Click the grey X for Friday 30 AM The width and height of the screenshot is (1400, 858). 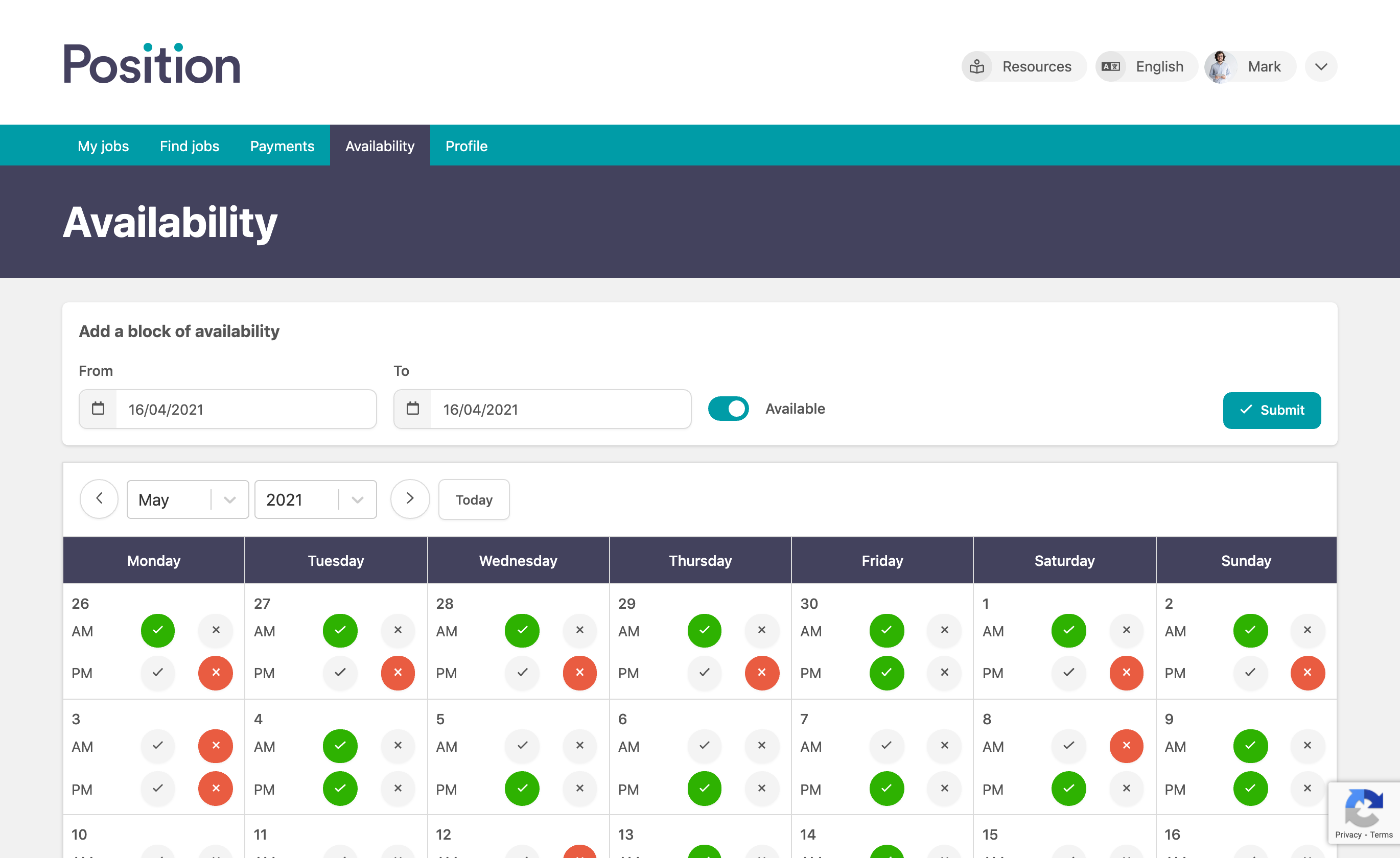pos(944,629)
